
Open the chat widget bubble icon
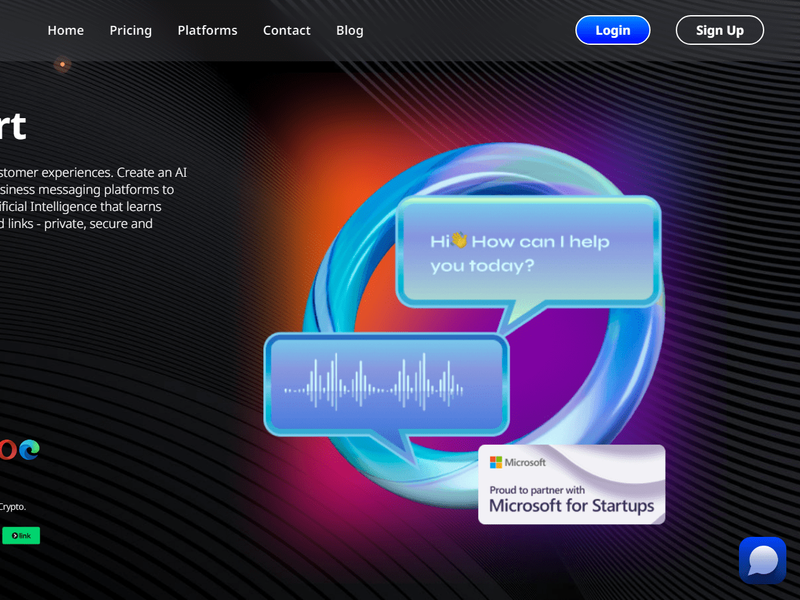[762, 559]
